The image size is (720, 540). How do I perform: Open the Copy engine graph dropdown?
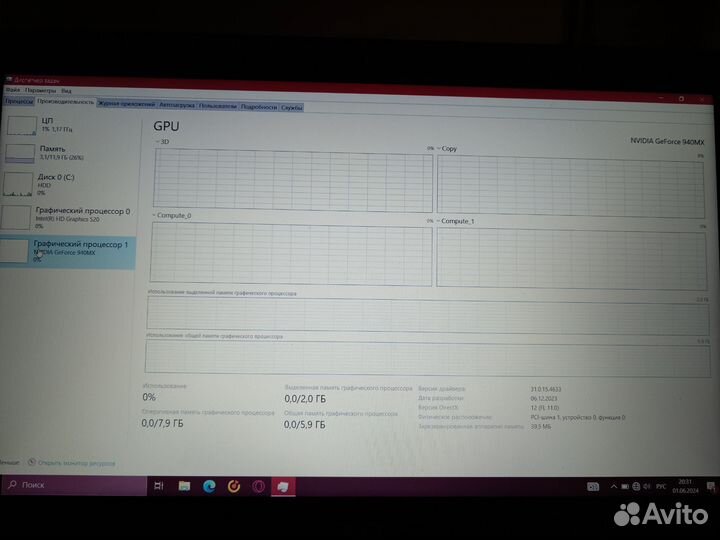438,148
